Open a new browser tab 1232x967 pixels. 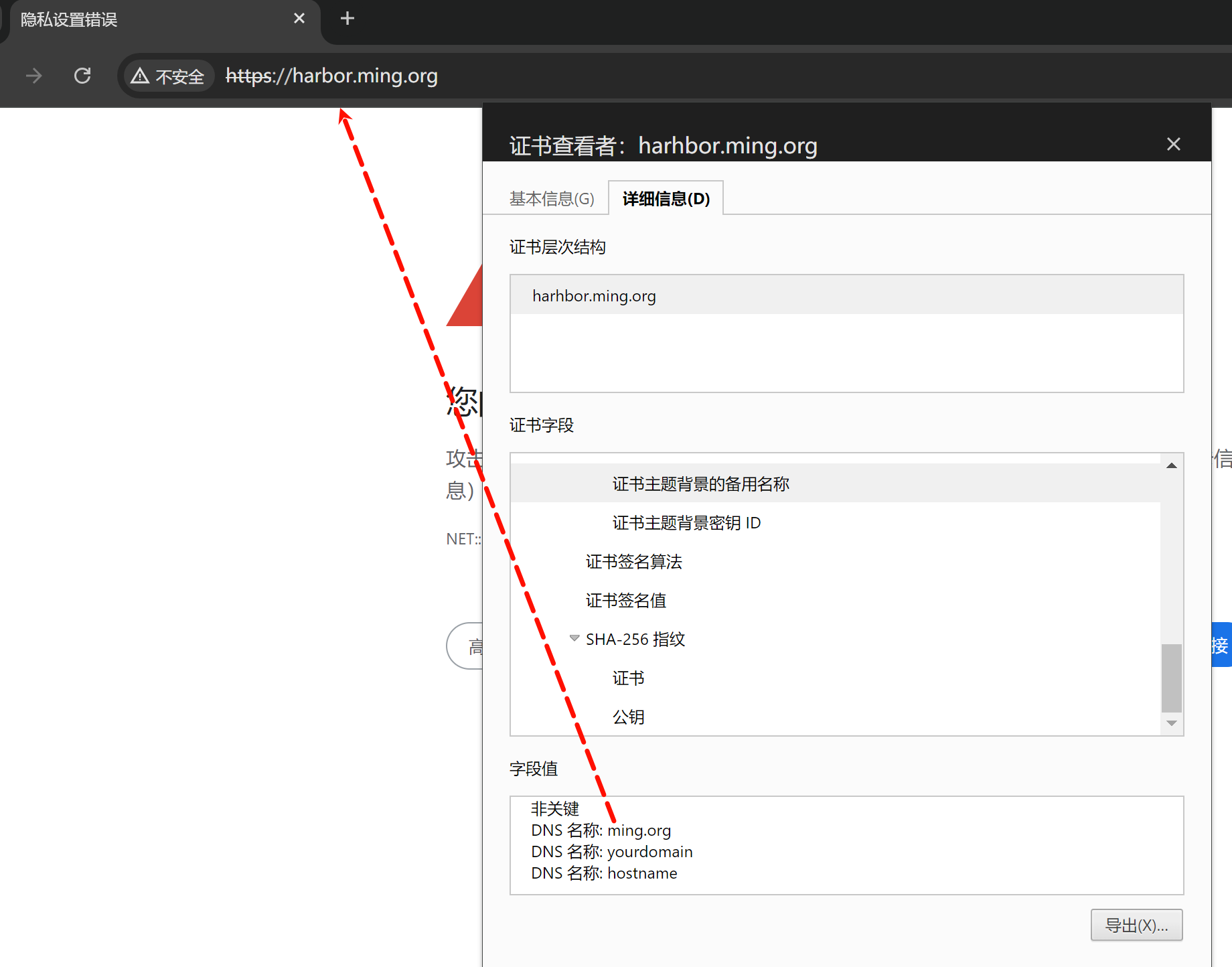point(347,19)
